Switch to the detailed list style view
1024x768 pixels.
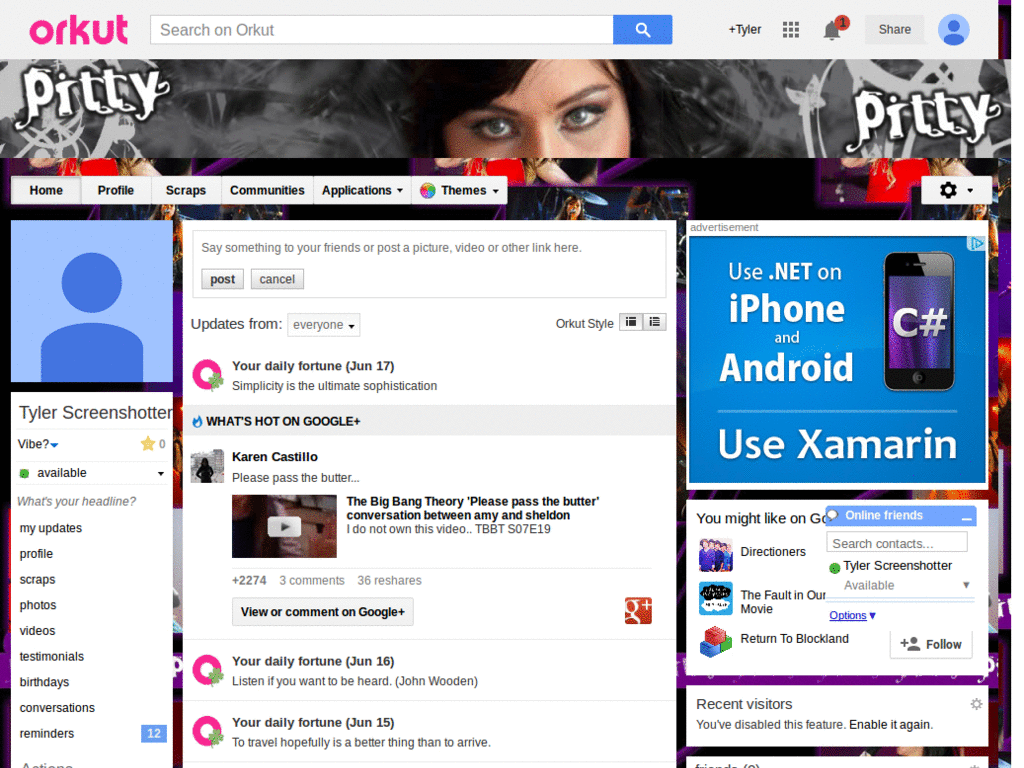[x=654, y=322]
